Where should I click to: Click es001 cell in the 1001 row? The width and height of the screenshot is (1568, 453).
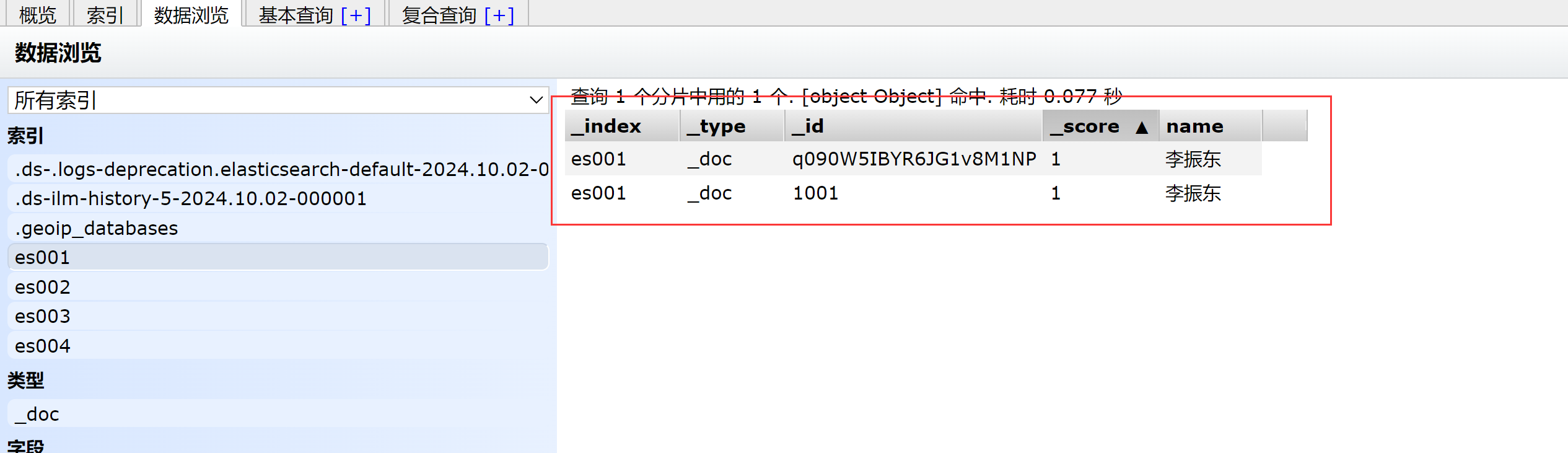pos(598,193)
